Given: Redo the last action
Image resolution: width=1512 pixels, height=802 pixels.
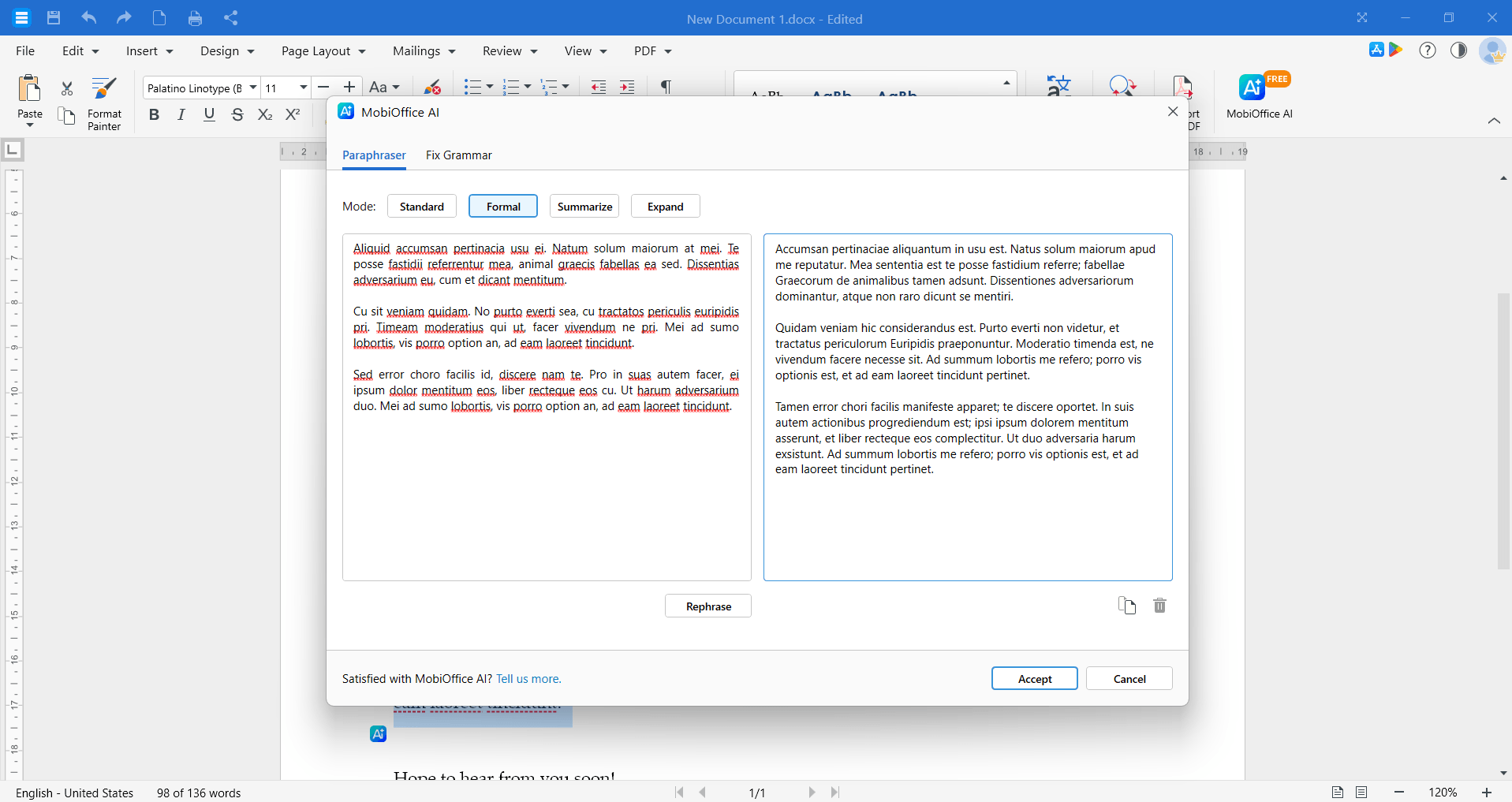Looking at the screenshot, I should 124,17.
